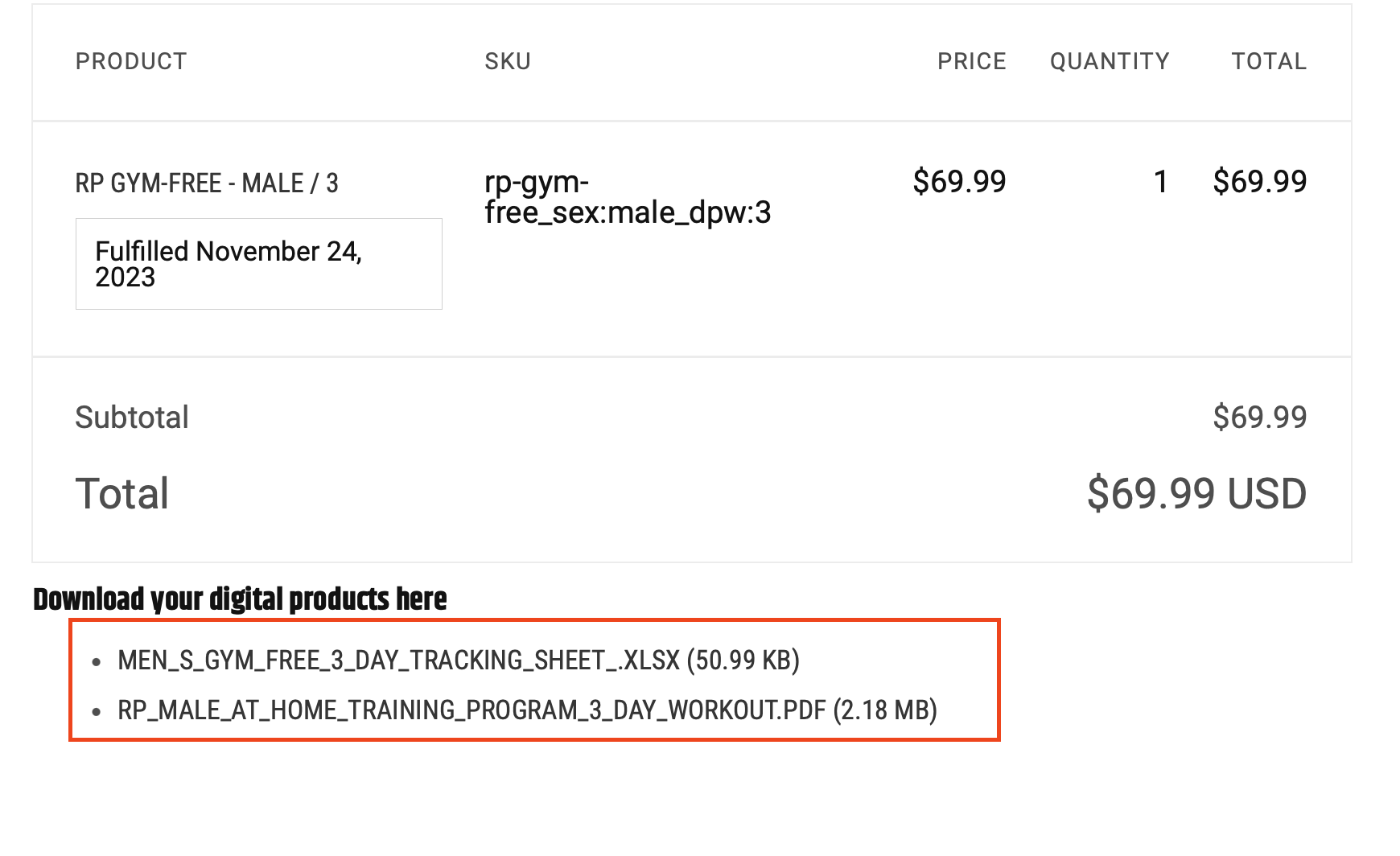Click the quantity value 1

(x=1160, y=182)
